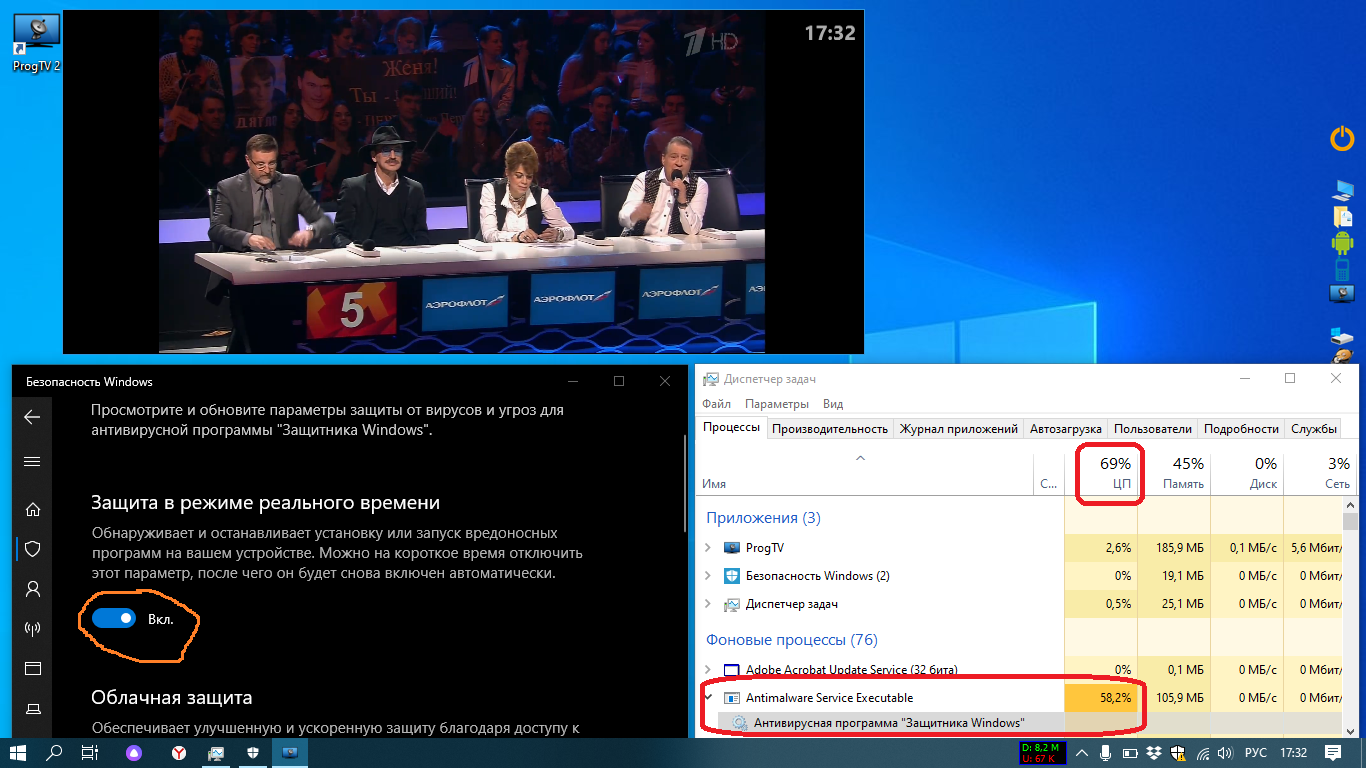
Task: Open app and browser control sidebar icon
Action: [32, 668]
